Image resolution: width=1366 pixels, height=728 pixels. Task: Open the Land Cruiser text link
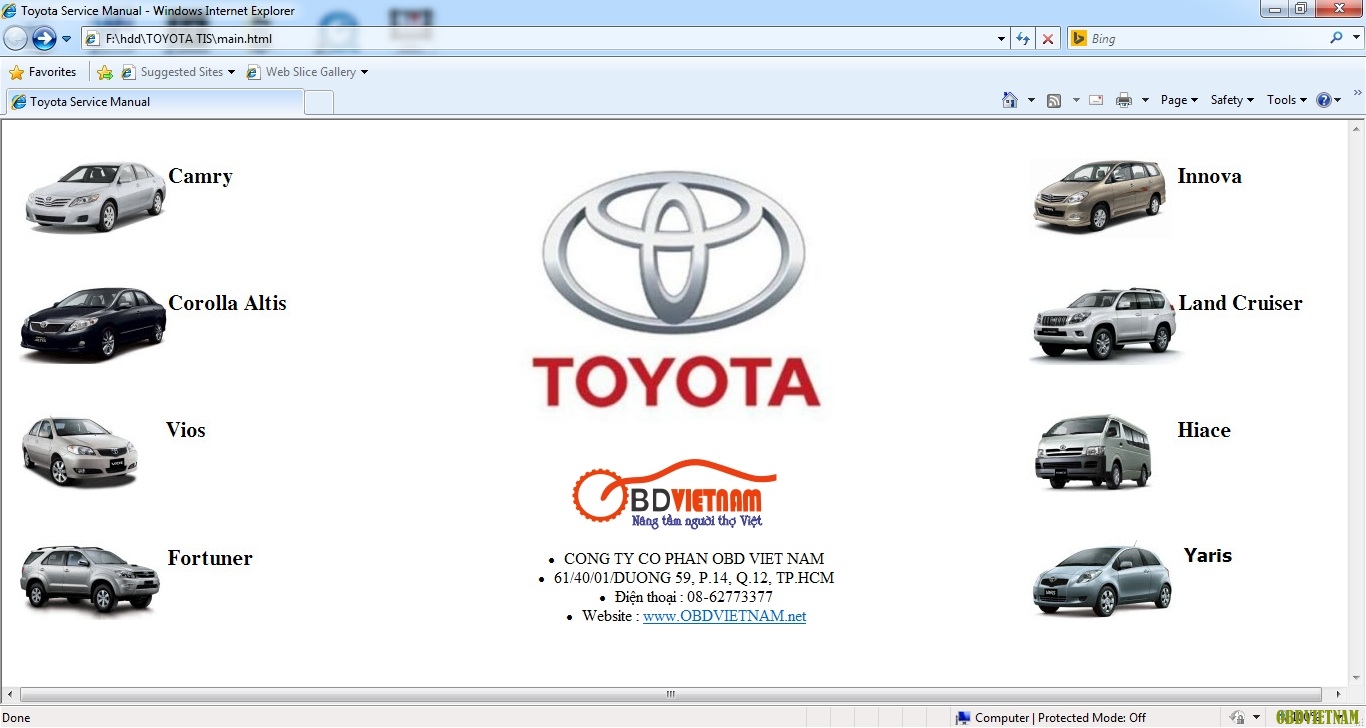1240,303
